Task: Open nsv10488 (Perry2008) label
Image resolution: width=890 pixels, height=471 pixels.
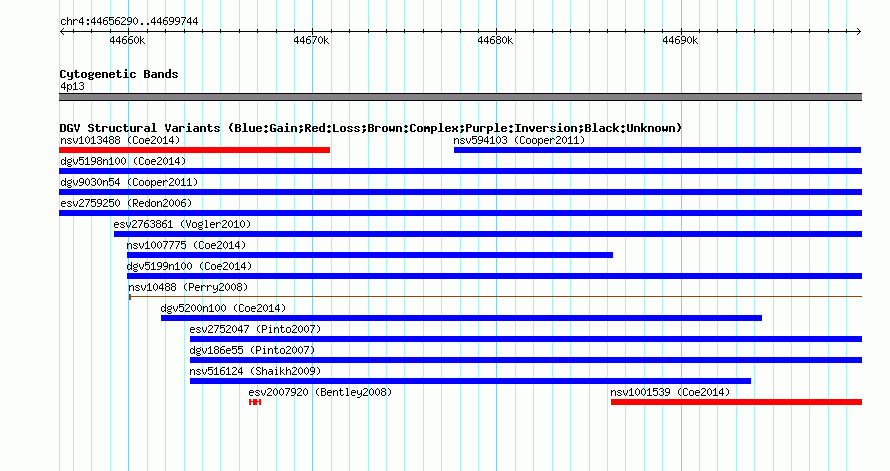Action: point(188,287)
